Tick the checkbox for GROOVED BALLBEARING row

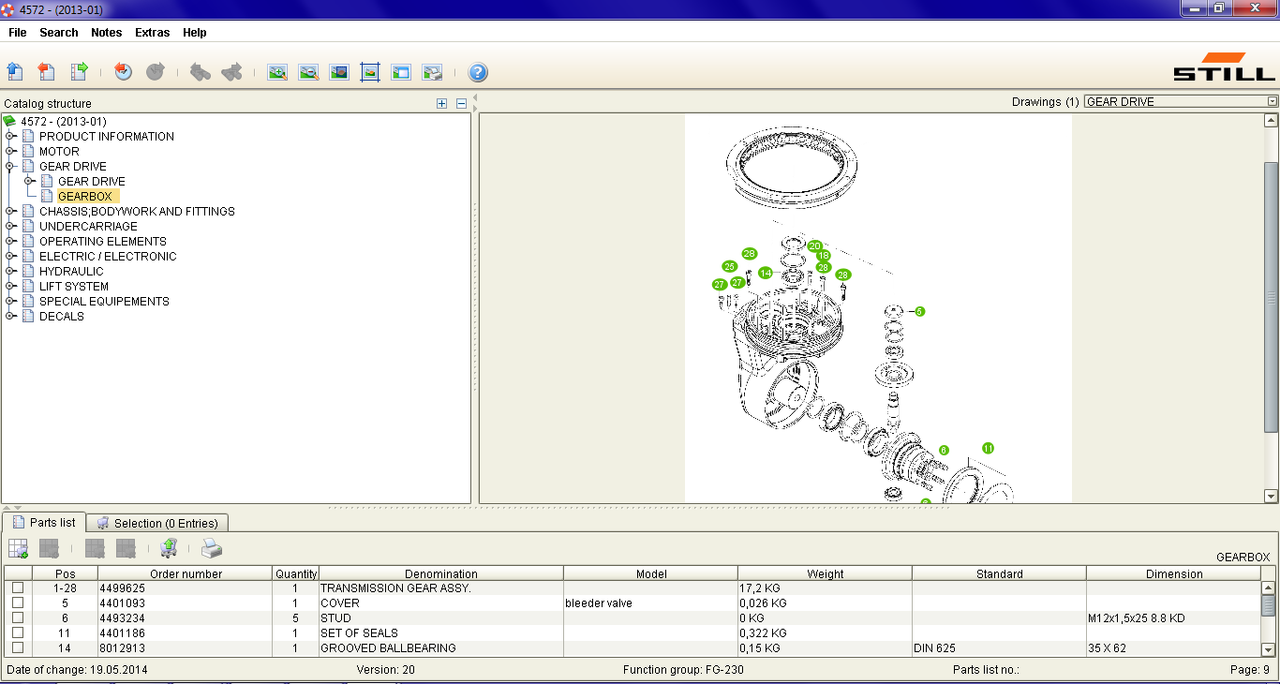point(17,648)
